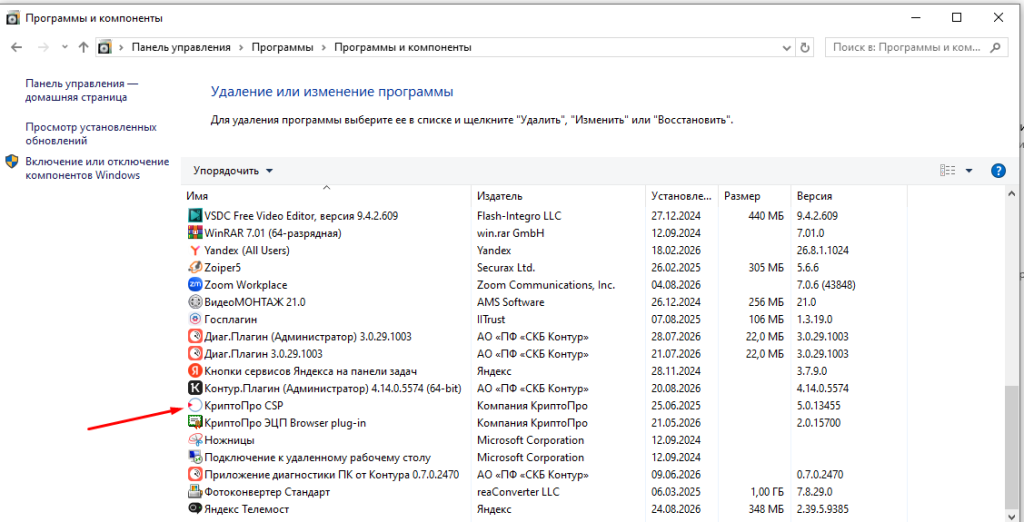Click the Zoiper5 program icon

click(x=194, y=267)
